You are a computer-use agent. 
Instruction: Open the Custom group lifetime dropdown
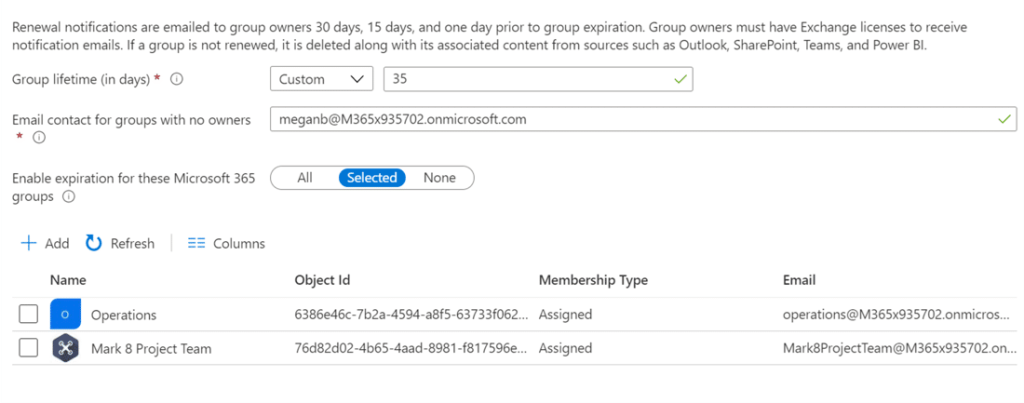coord(321,79)
